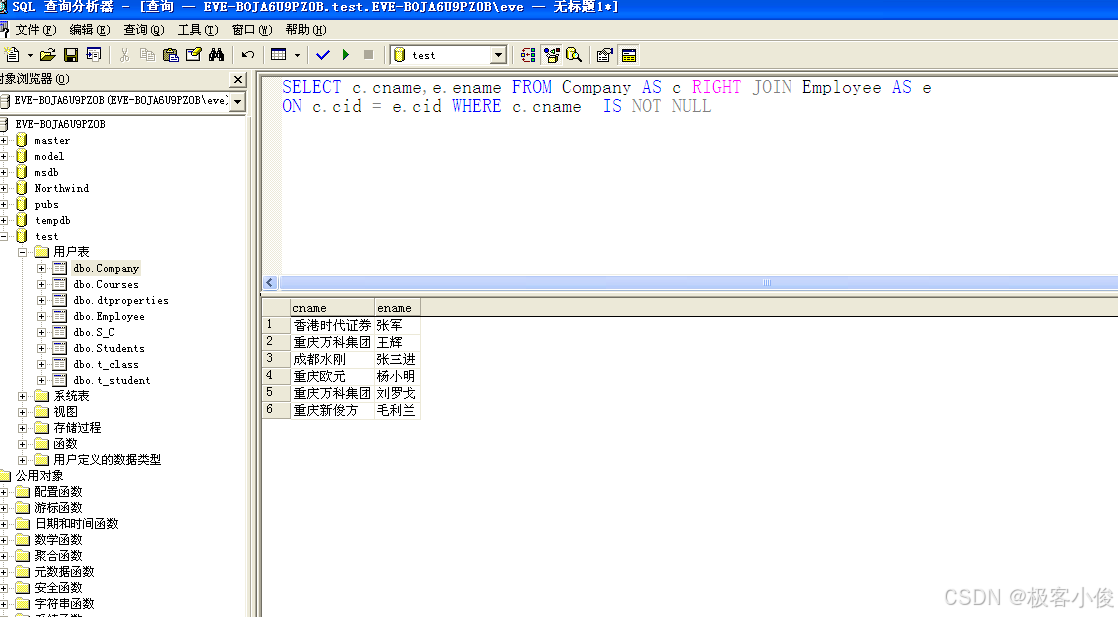
Task: Click the Clear Window icon
Action: click(193, 55)
